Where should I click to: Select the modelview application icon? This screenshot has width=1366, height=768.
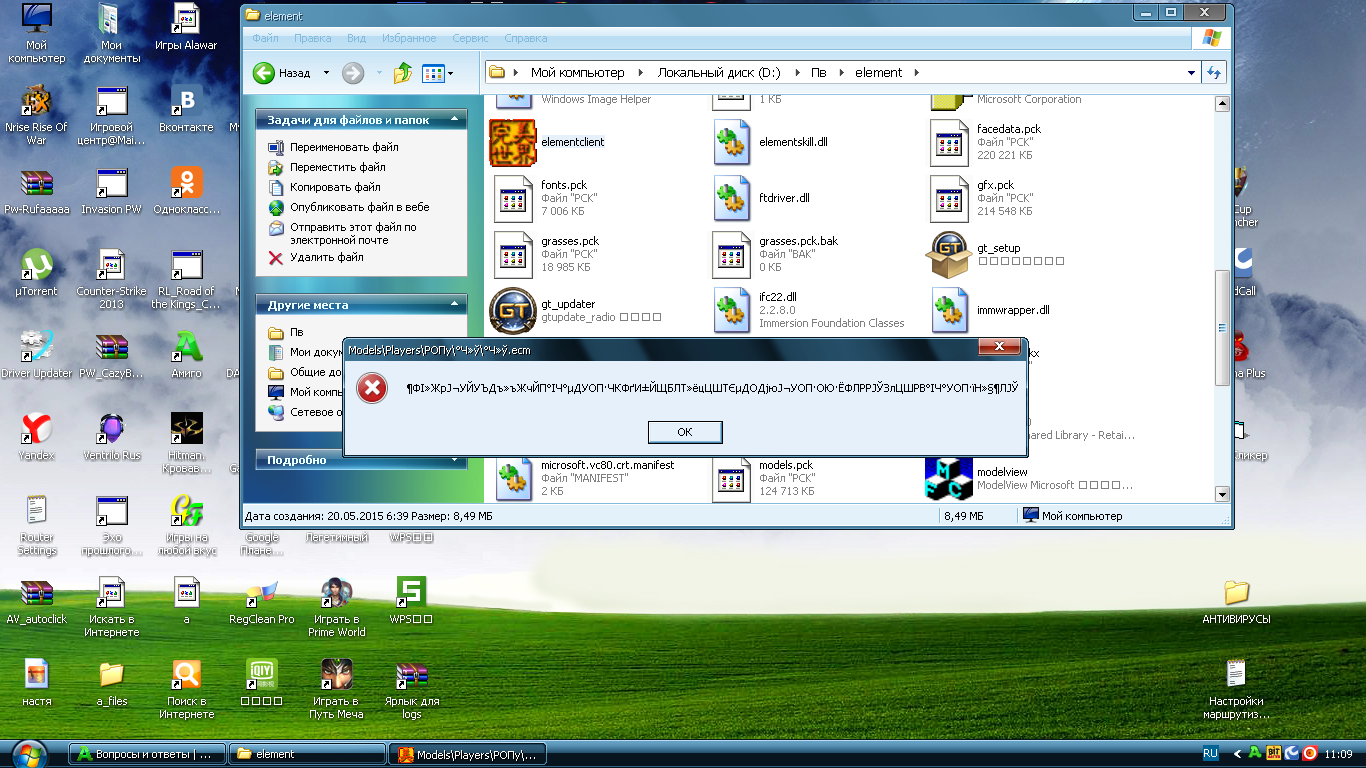coord(948,479)
